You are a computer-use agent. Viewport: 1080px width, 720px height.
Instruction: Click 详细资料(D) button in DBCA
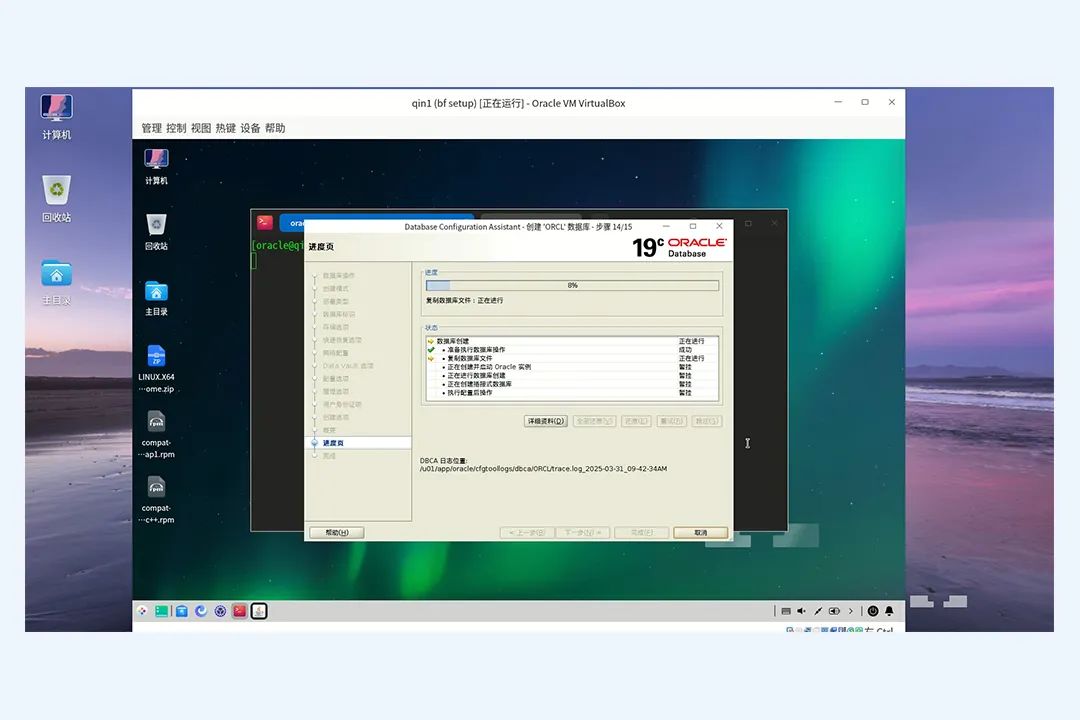click(x=546, y=421)
